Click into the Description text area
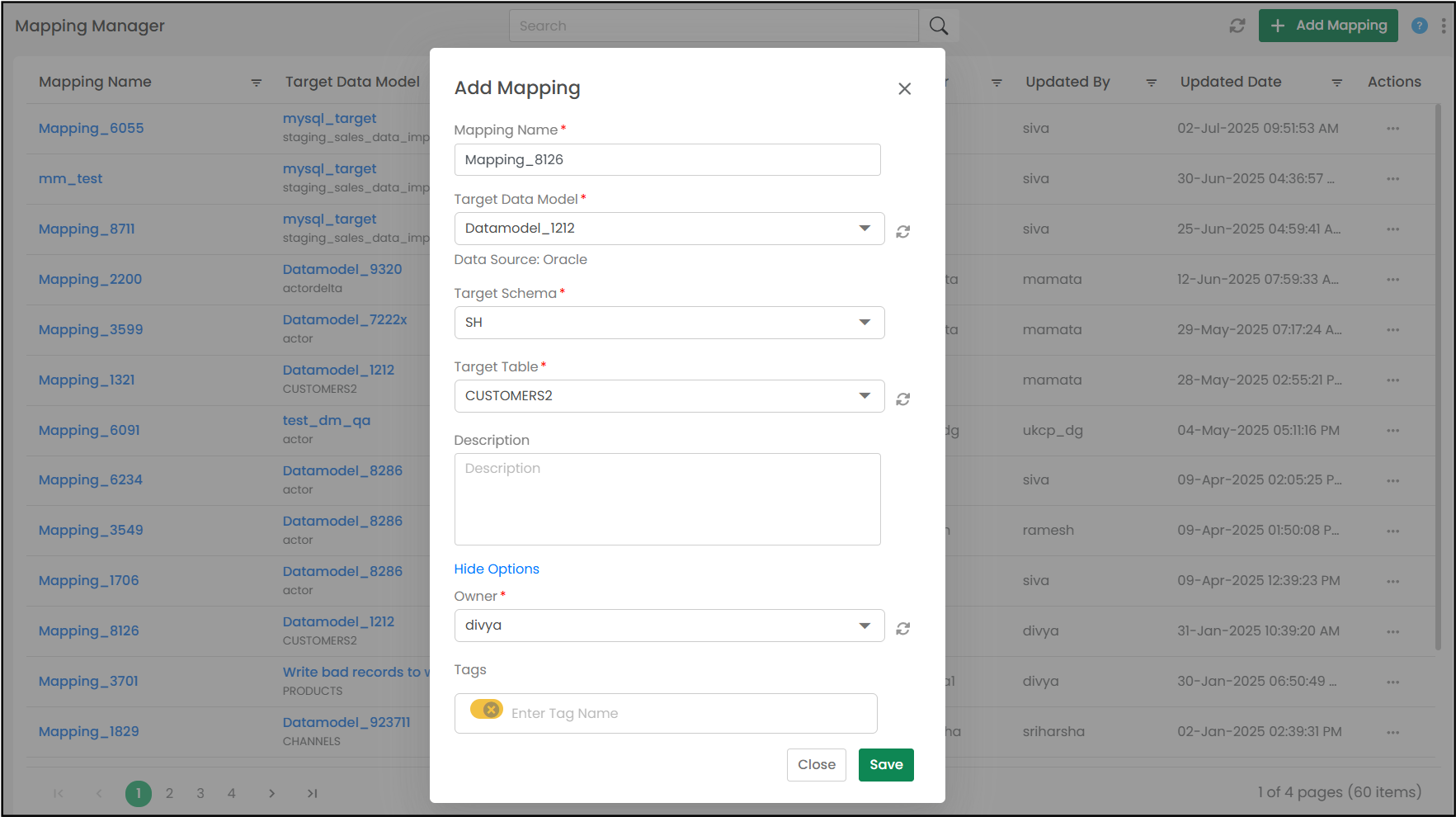 (667, 499)
